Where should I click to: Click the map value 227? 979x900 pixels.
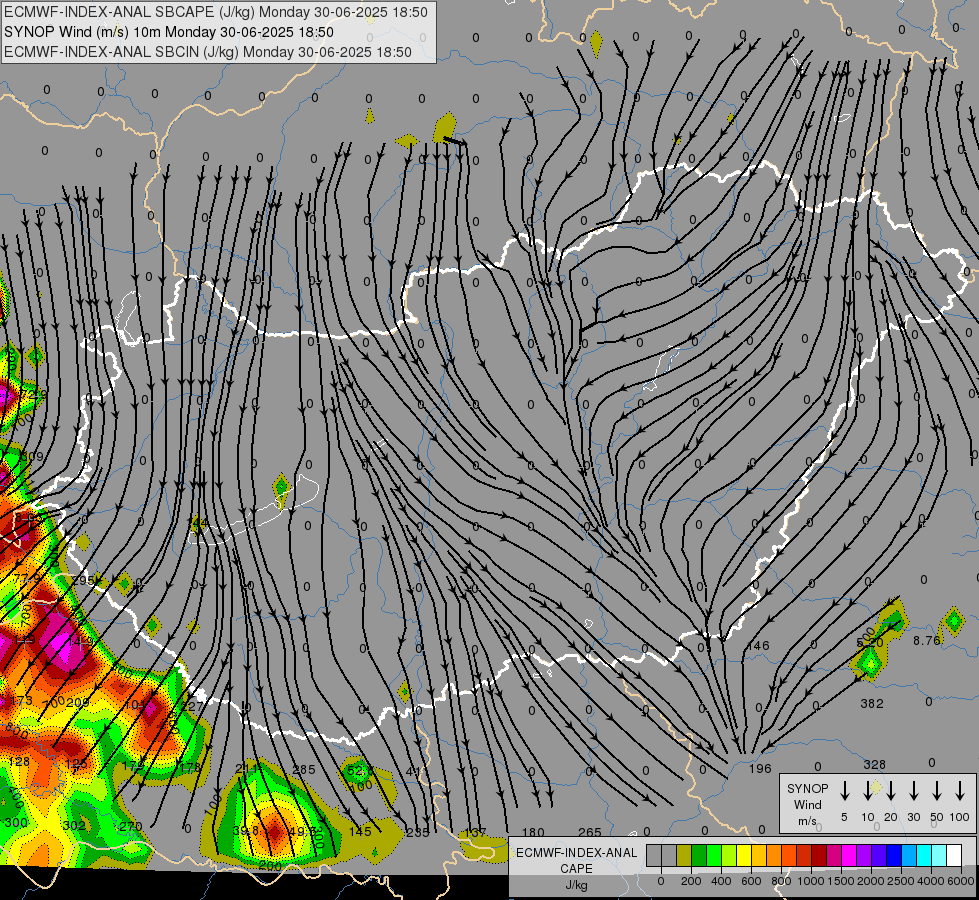[192, 706]
